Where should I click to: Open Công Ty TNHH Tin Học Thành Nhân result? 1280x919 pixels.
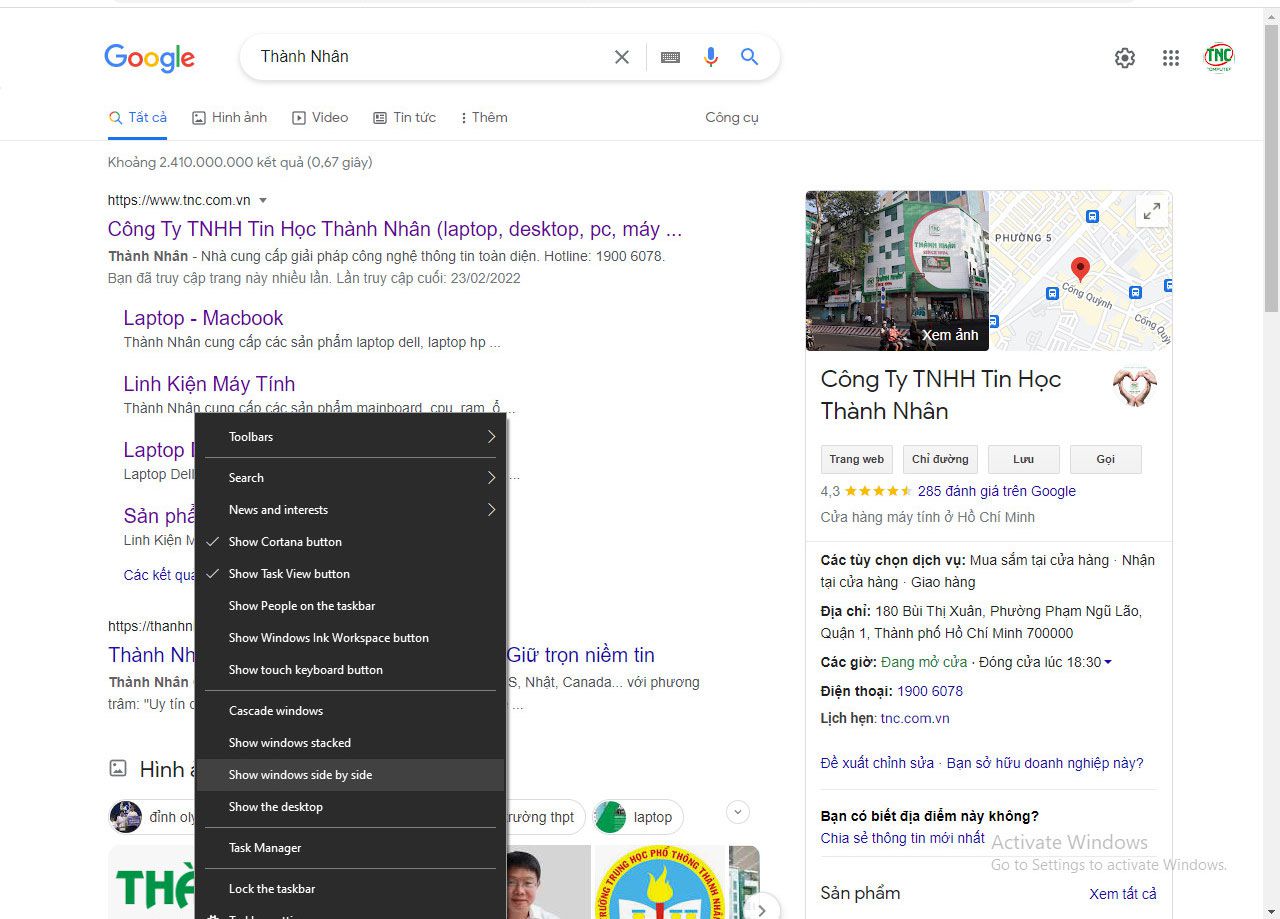[395, 229]
